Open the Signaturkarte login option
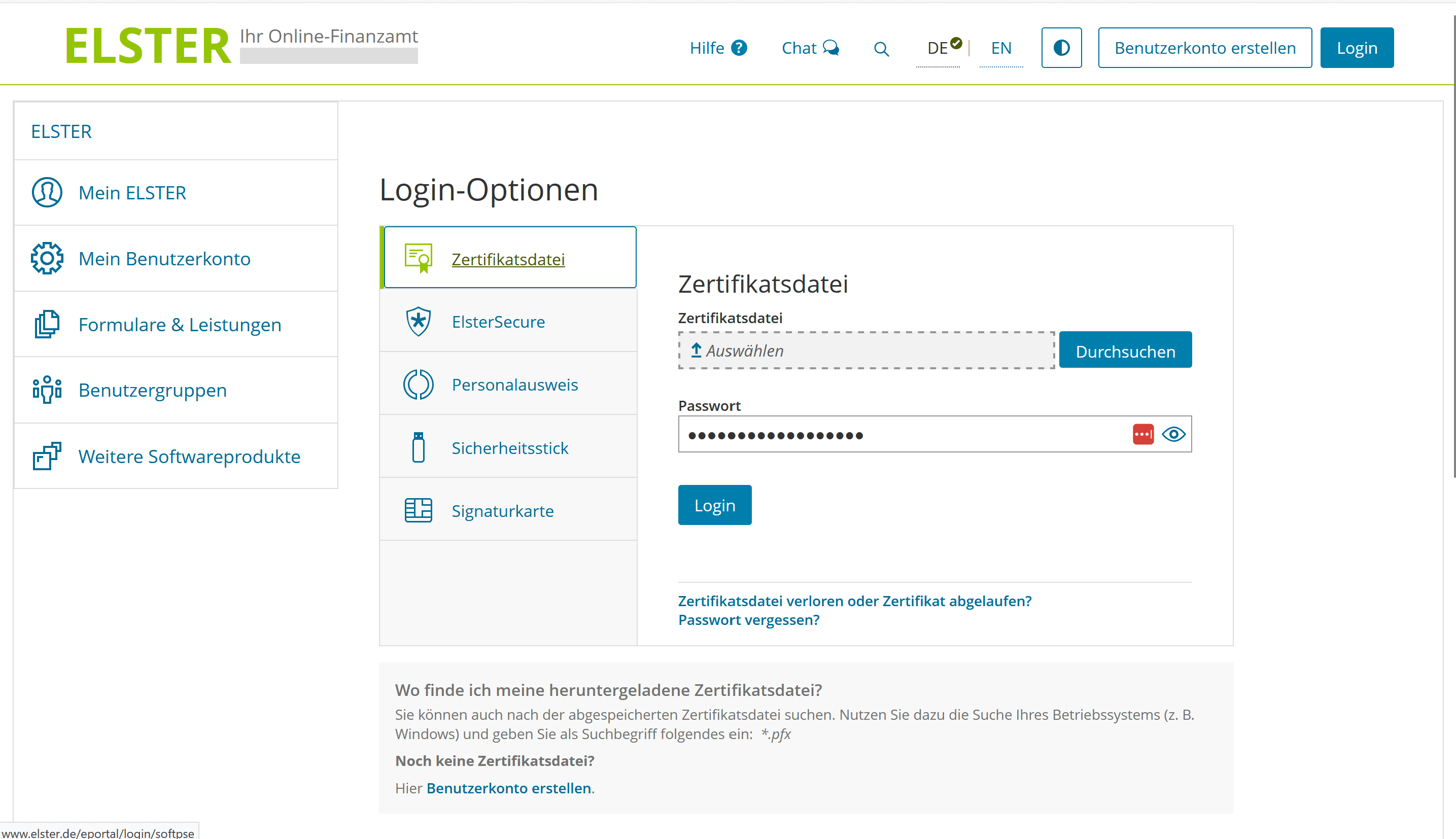Screen dimensions: 1456x839 [x=502, y=510]
